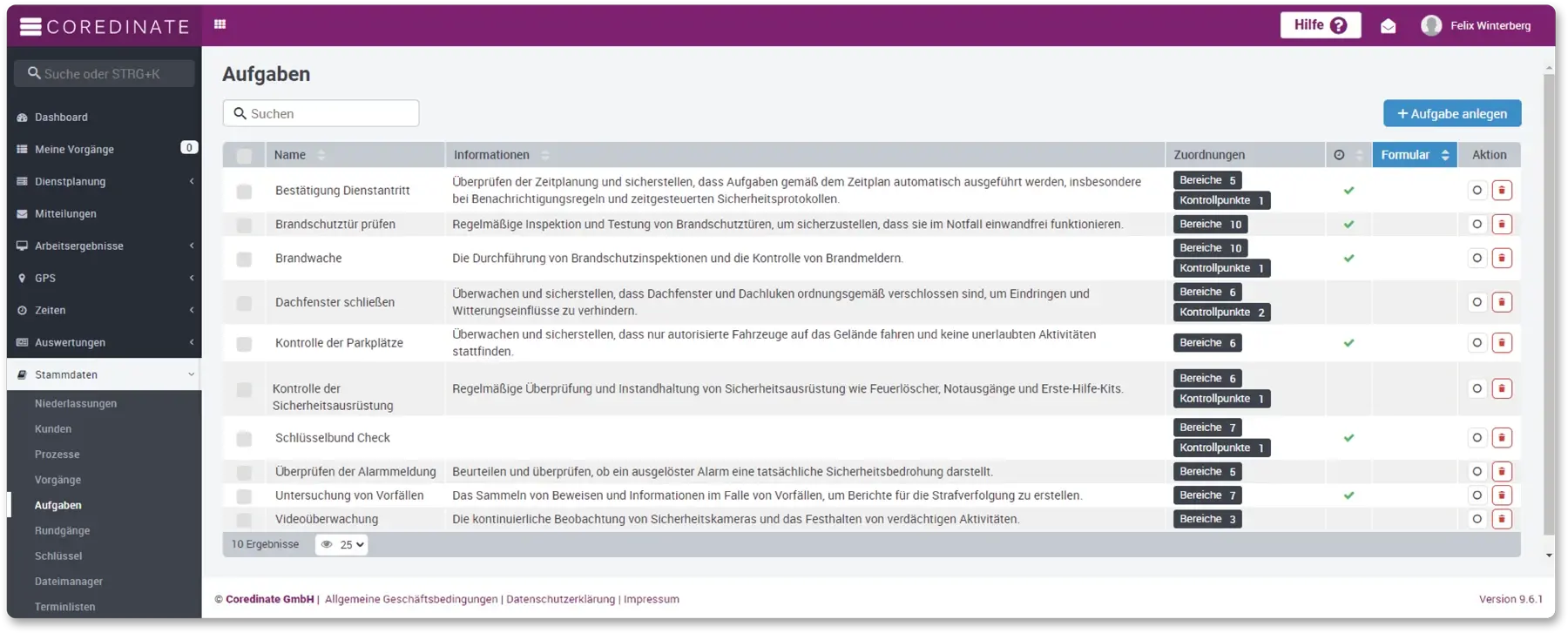This screenshot has width=1568, height=633.
Task: Click the red delete icon for Videoüberwachung
Action: click(1501, 519)
